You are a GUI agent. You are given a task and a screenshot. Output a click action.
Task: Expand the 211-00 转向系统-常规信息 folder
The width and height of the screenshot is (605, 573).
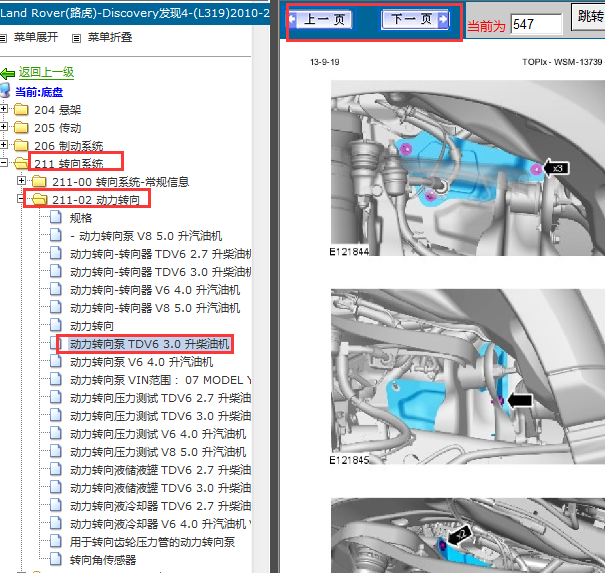22,181
